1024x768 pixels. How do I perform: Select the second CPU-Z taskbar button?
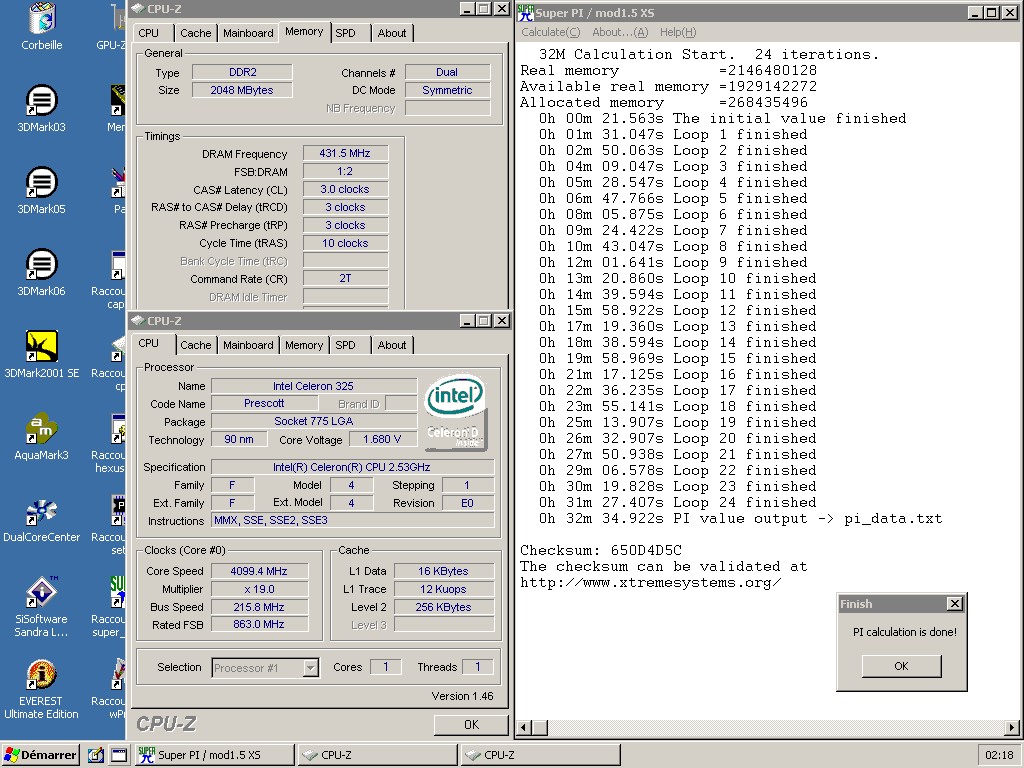[541, 755]
